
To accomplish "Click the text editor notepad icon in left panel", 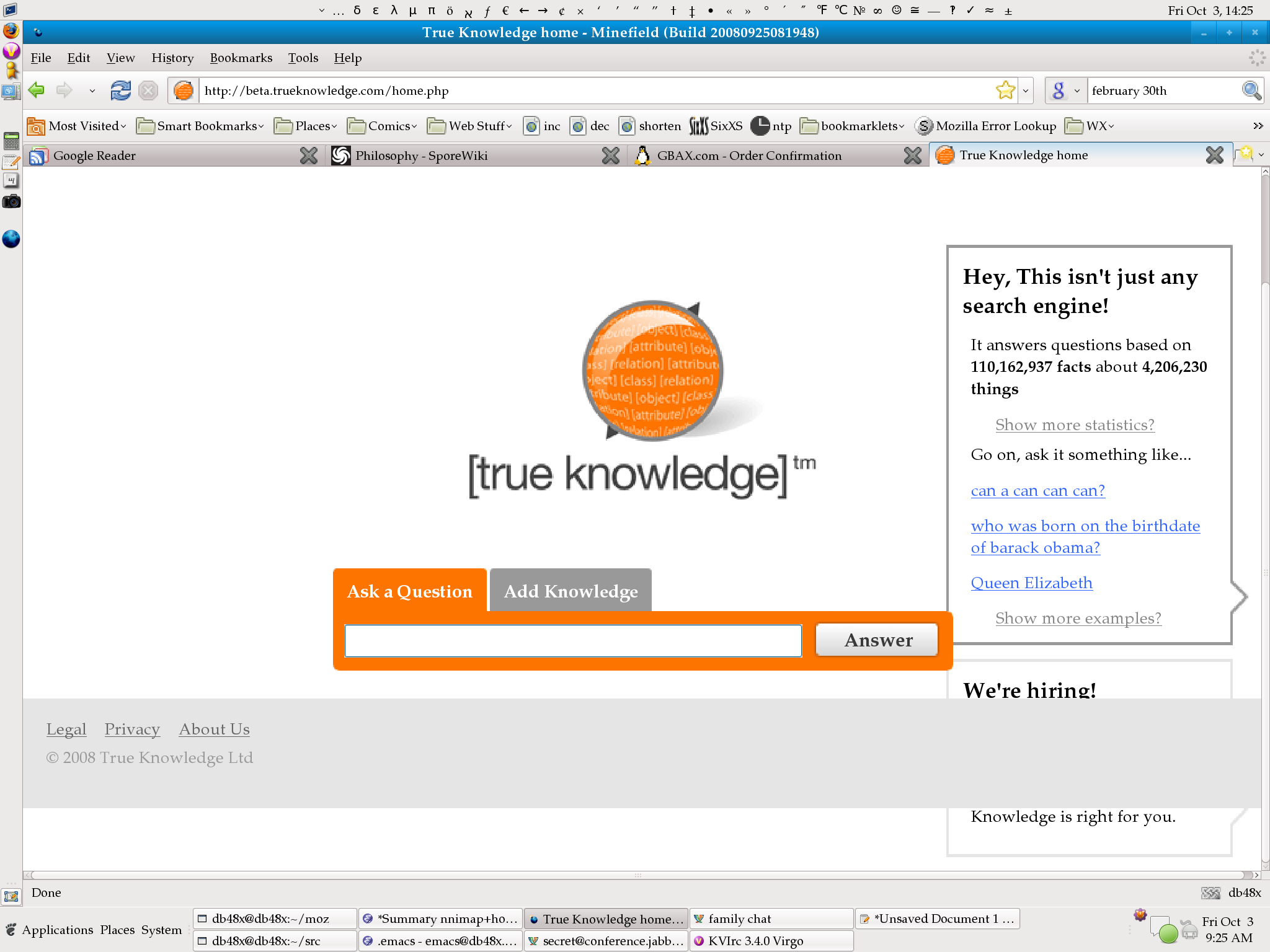I will click(x=11, y=162).
